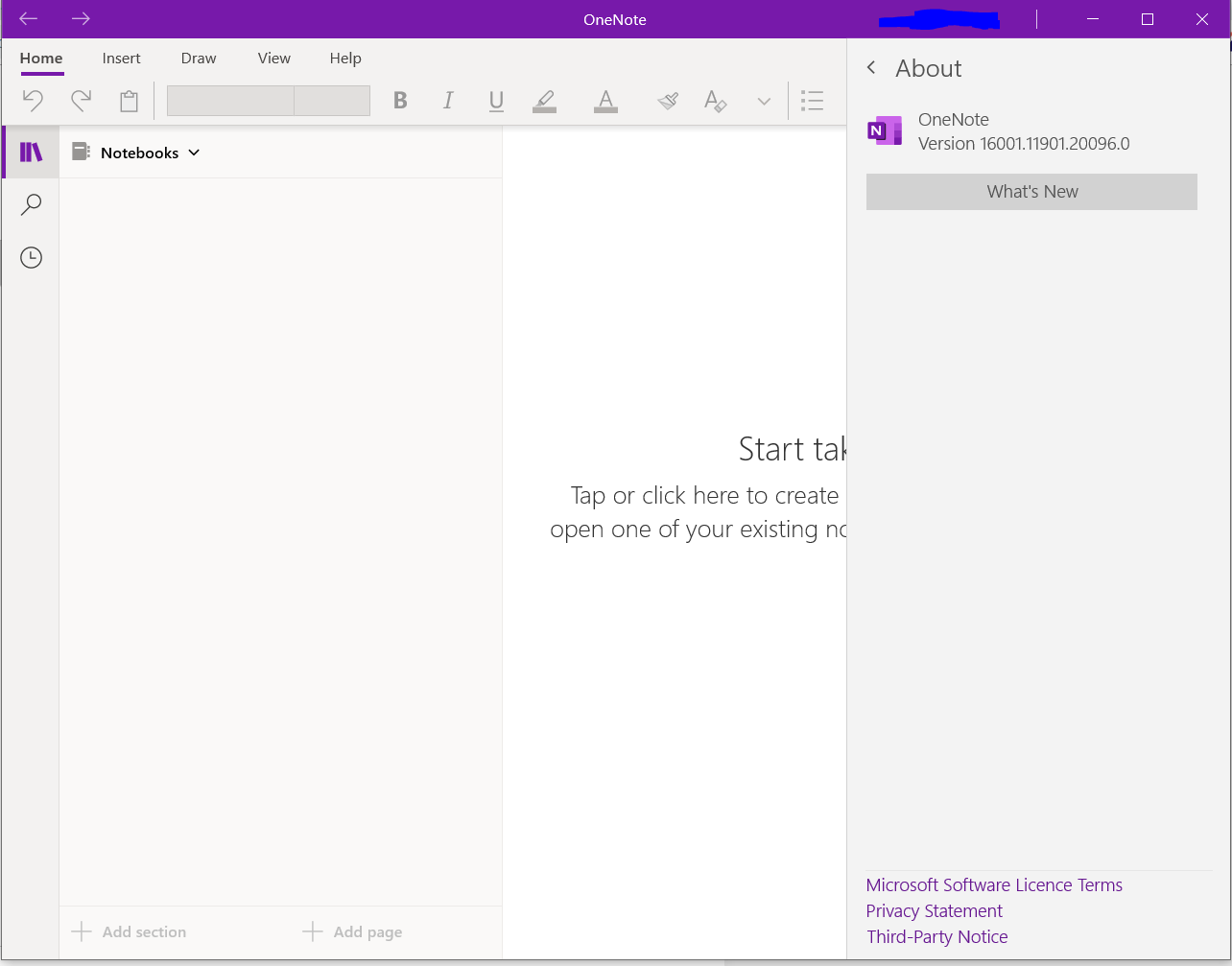Click the Add page button
Viewport: 1232px width, 966px height.
point(352,931)
